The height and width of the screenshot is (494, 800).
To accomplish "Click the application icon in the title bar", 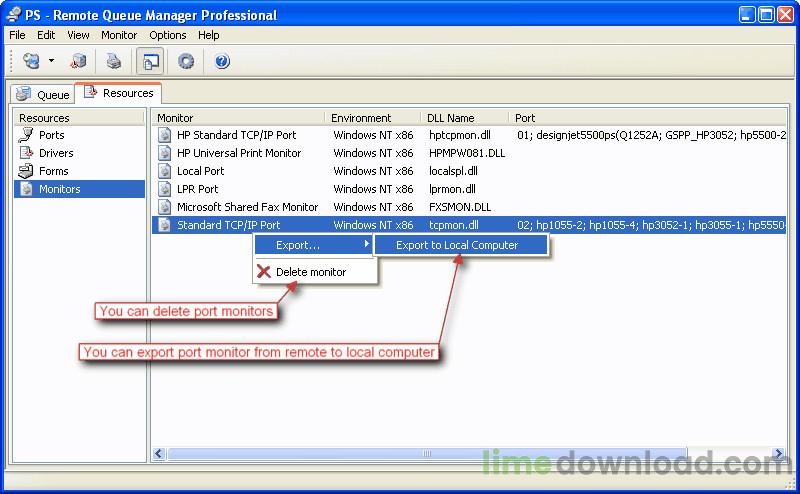I will pyautogui.click(x=14, y=14).
